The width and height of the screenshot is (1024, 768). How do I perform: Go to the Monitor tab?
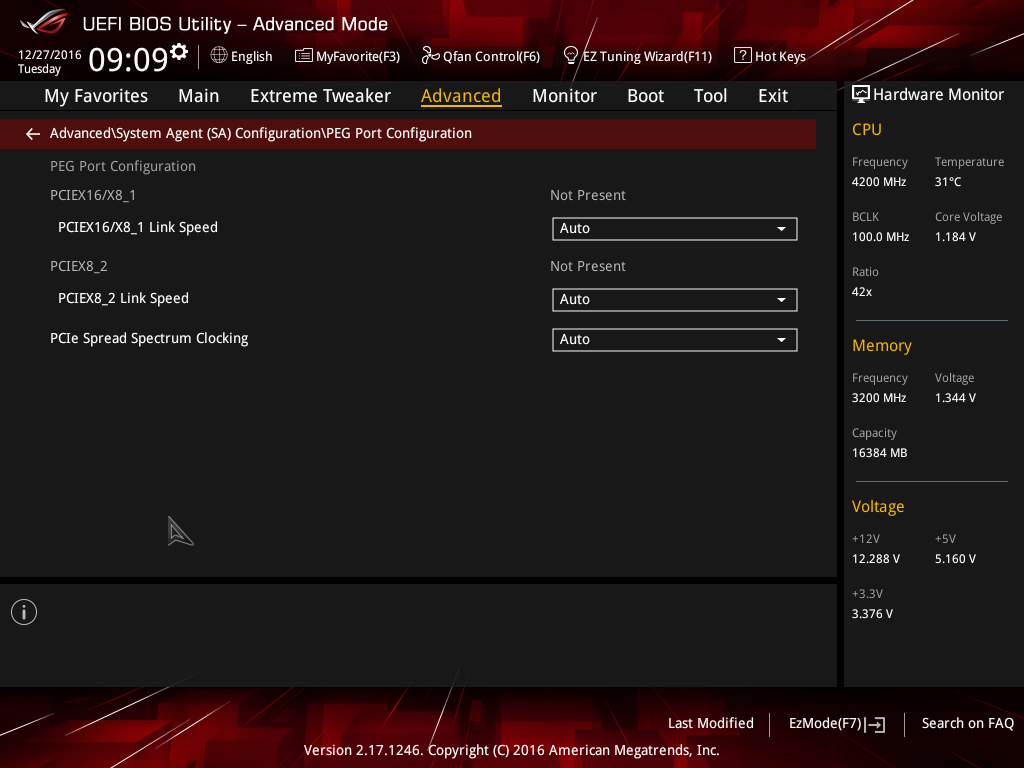564,96
